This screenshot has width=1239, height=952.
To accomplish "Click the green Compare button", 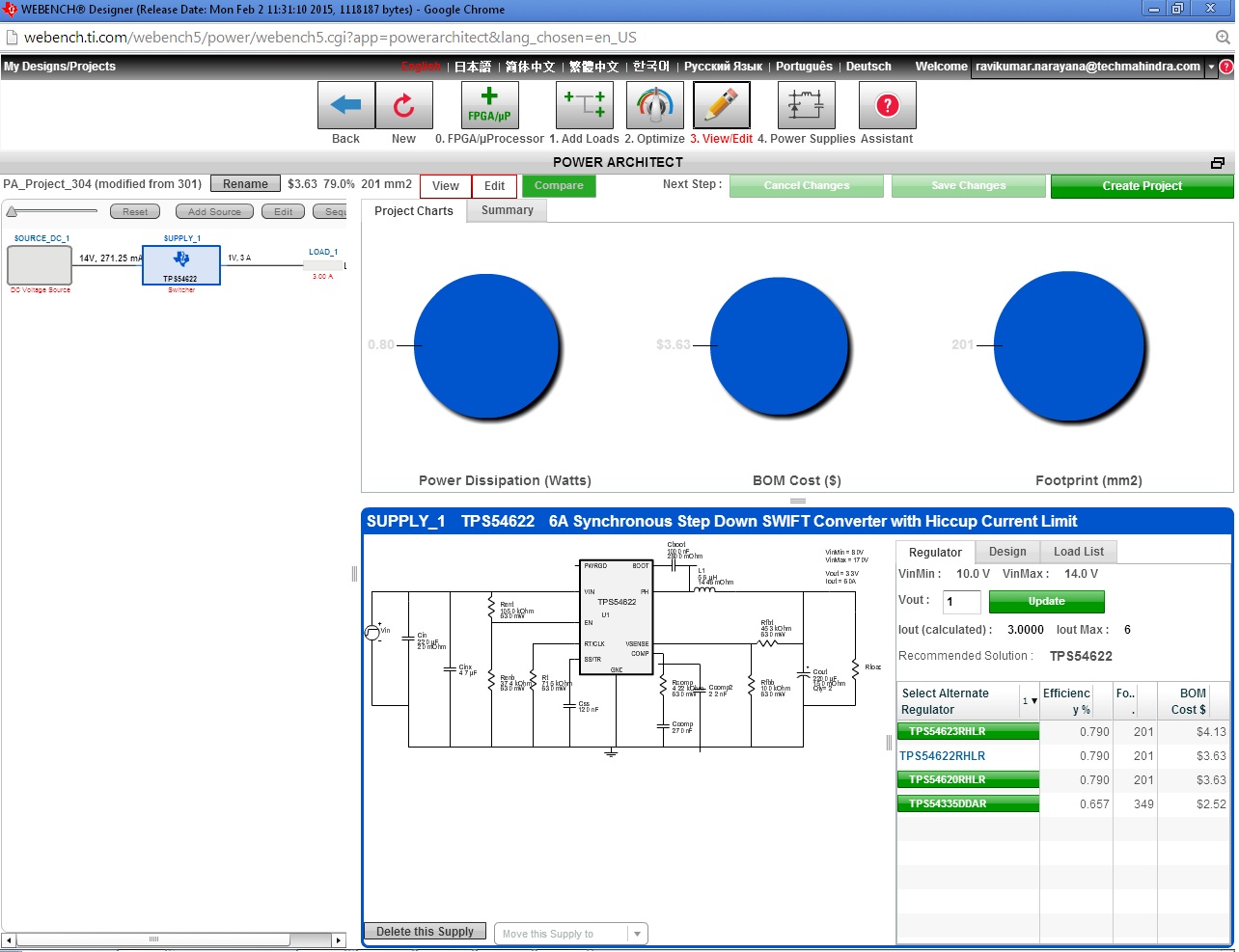I will pyautogui.click(x=559, y=186).
